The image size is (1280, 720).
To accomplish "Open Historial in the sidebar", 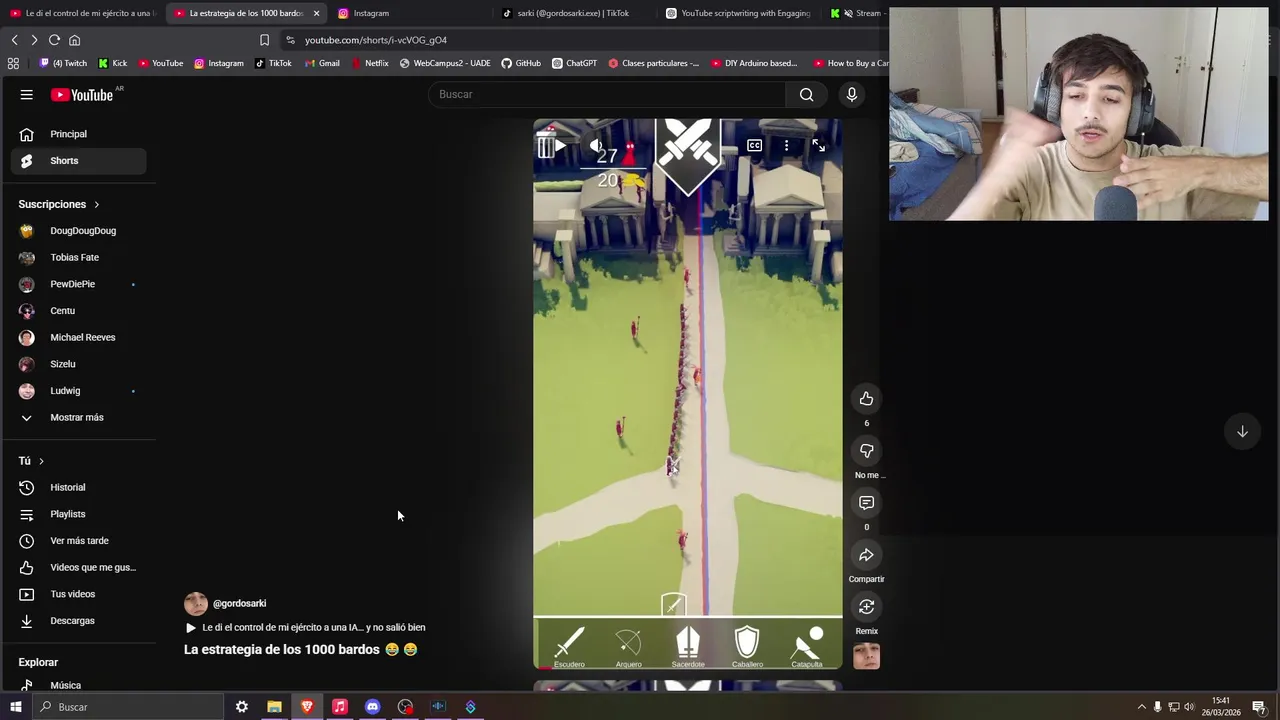I will coord(78,487).
